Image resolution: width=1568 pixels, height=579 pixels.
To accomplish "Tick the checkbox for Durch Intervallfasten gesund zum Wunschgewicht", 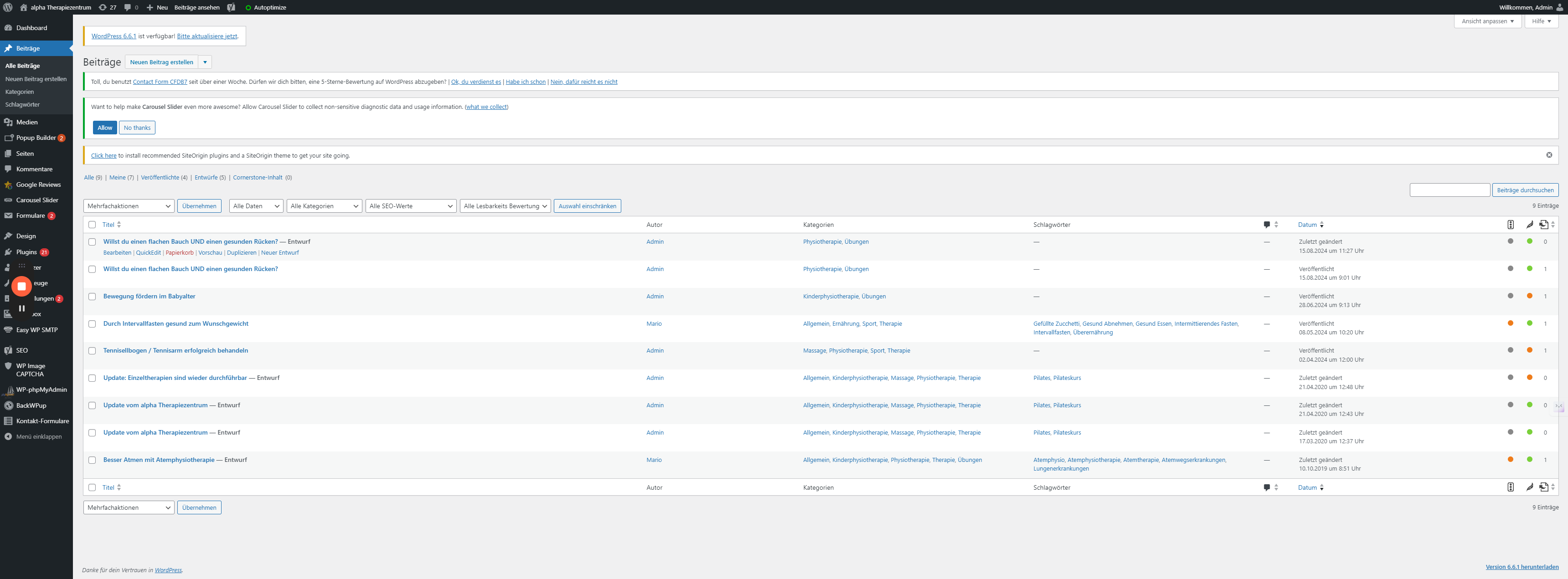I will point(92,324).
